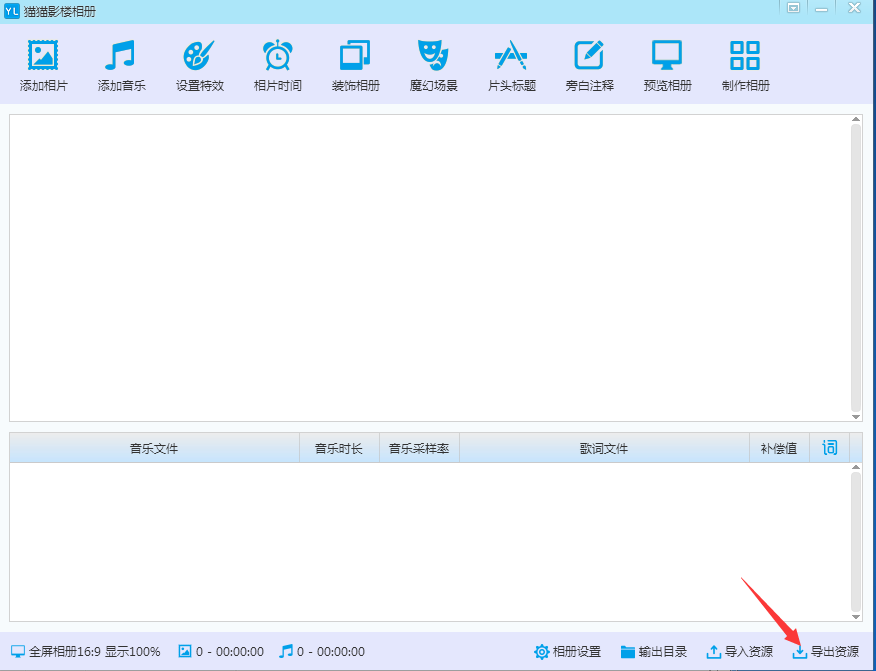Open 设置特效 to set special effects
Image resolution: width=876 pixels, height=671 pixels.
click(x=199, y=63)
